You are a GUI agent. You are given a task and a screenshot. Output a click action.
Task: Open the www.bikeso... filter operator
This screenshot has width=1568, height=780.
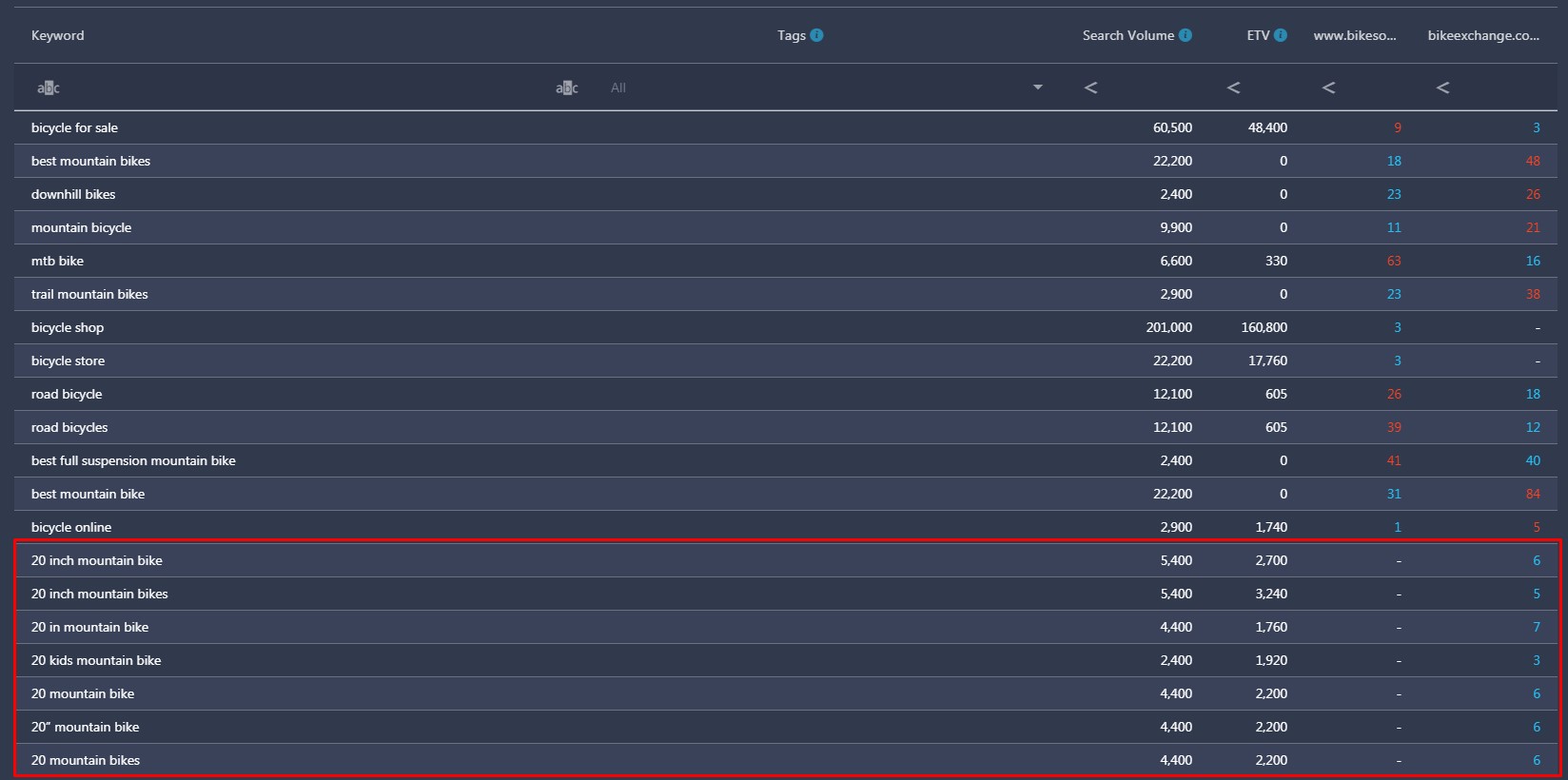click(1328, 88)
